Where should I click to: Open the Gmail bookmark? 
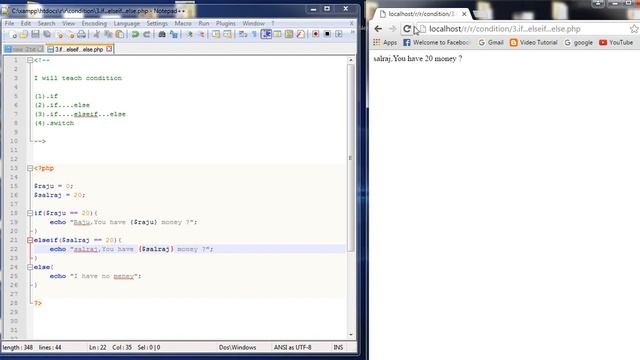[491, 42]
